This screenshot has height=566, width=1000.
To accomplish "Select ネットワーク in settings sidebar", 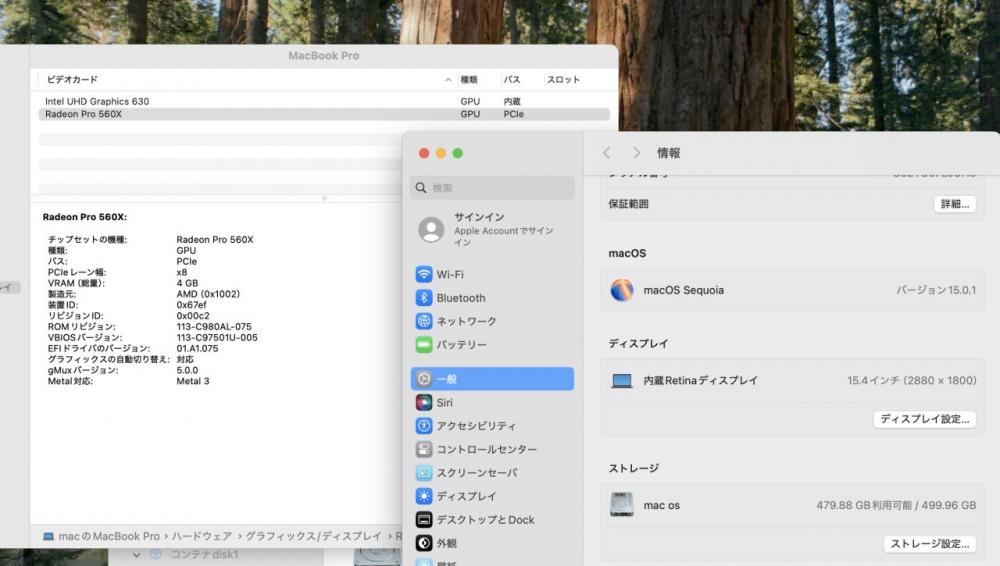I will [x=492, y=321].
